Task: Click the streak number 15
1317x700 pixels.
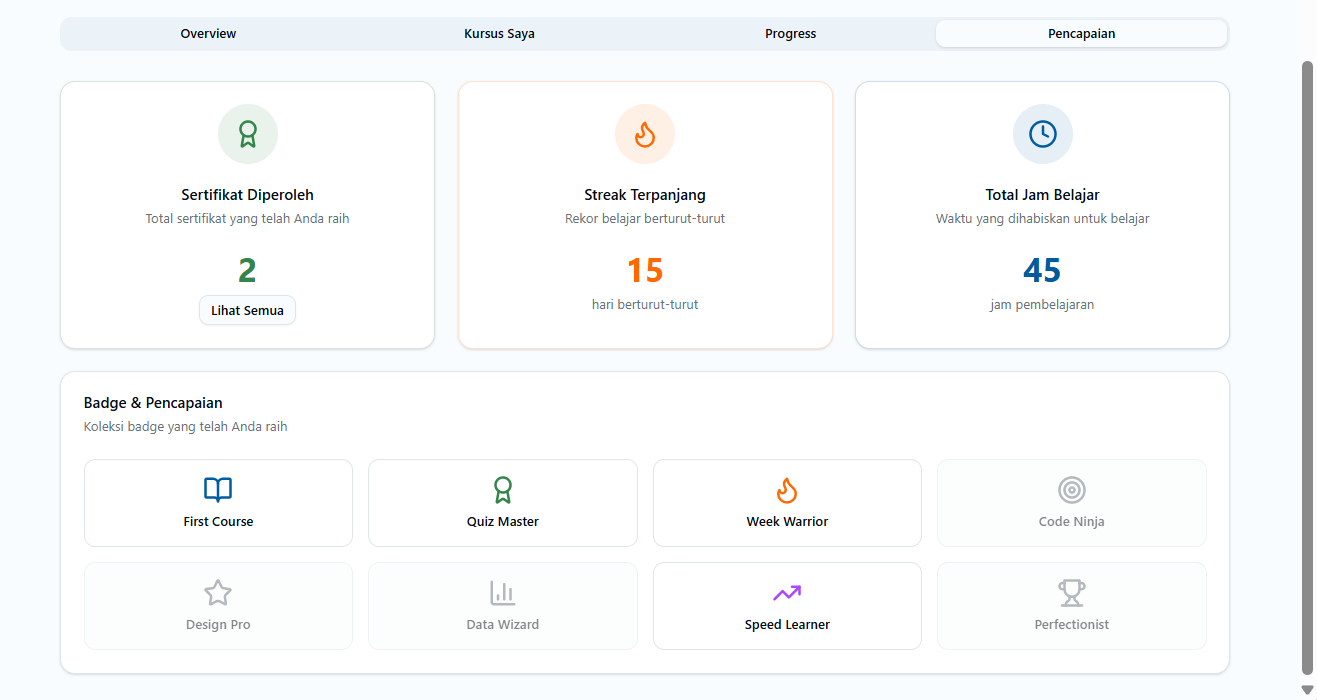Action: [645, 271]
